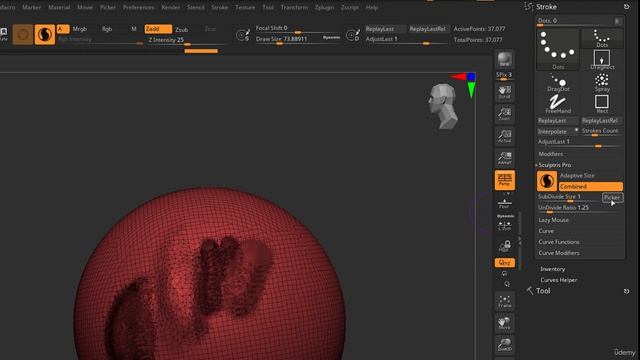Image resolution: width=640 pixels, height=360 pixels.
Task: Choose the Rect stroke type
Action: [602, 104]
